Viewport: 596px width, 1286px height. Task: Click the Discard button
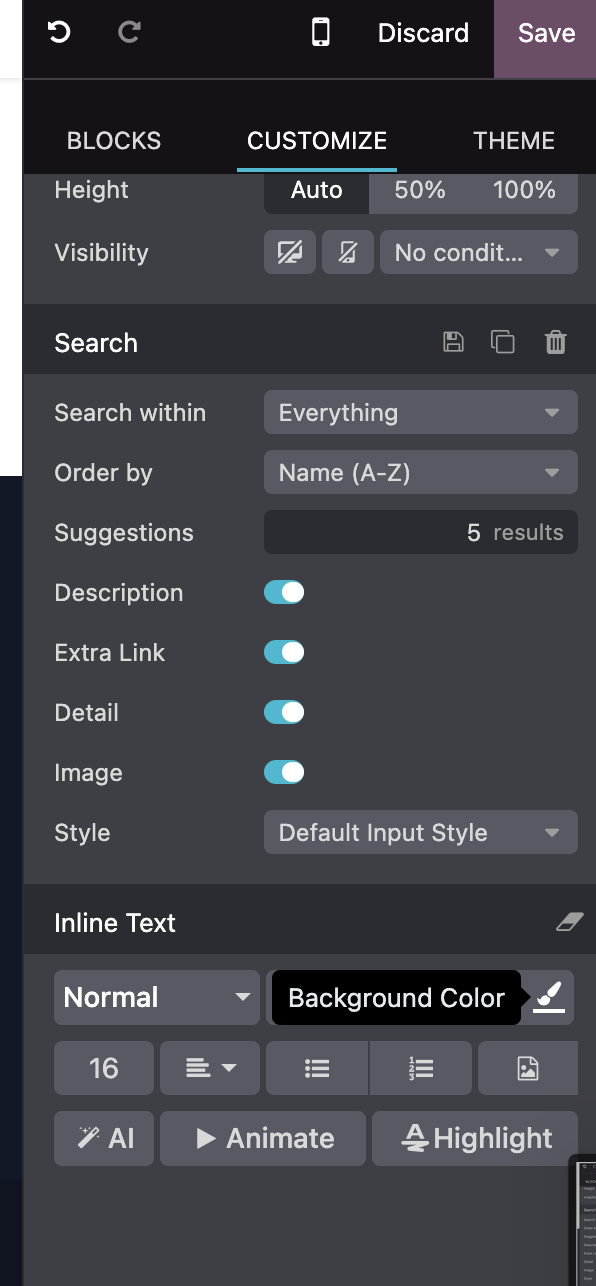pyautogui.click(x=423, y=33)
